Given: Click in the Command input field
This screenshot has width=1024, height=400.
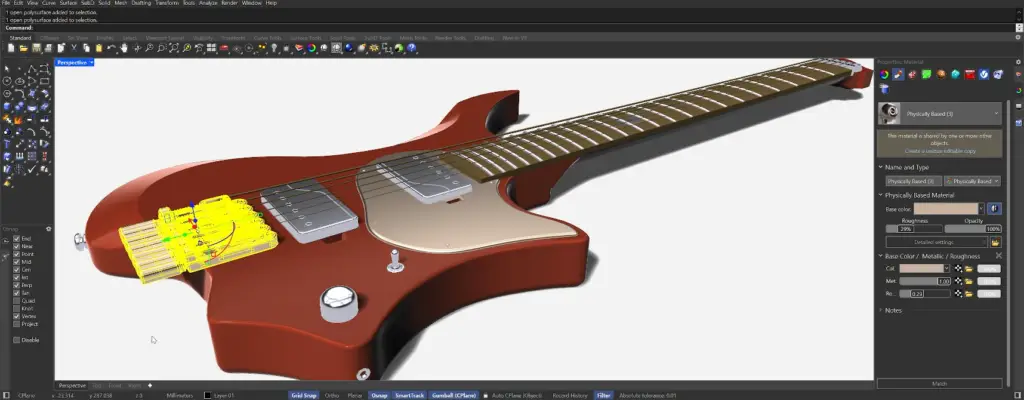Looking at the screenshot, I should coord(522,28).
